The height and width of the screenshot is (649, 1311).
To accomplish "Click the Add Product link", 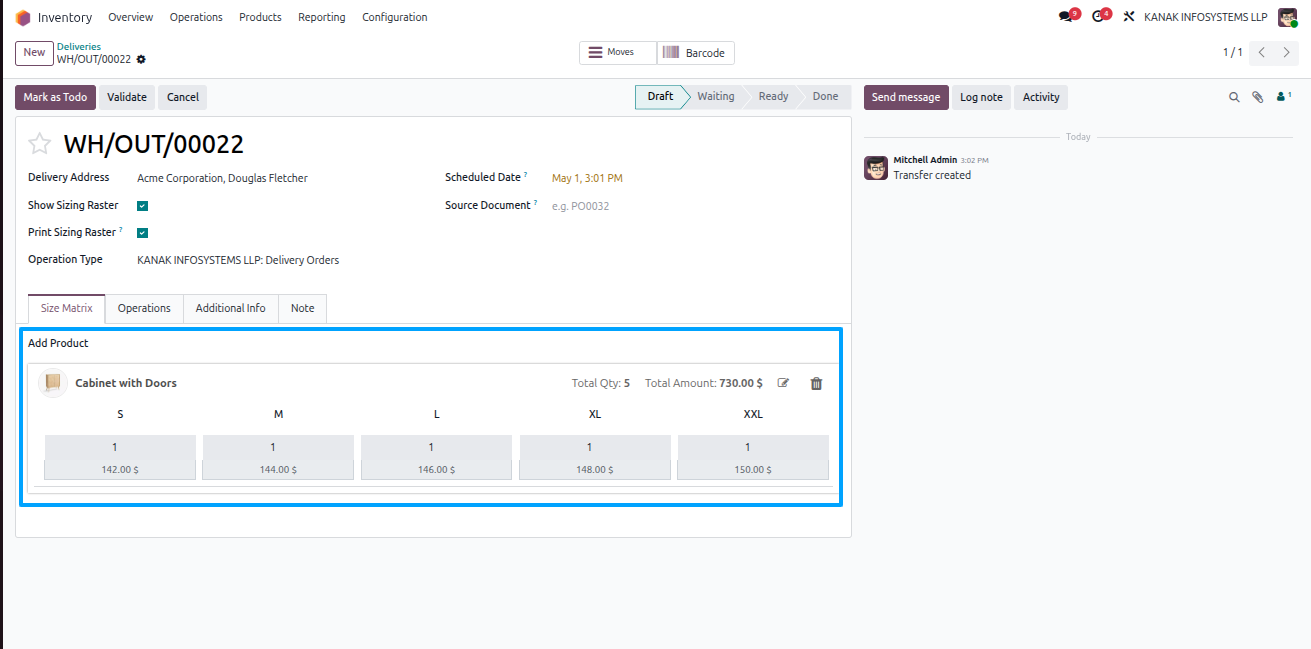I will coord(58,343).
